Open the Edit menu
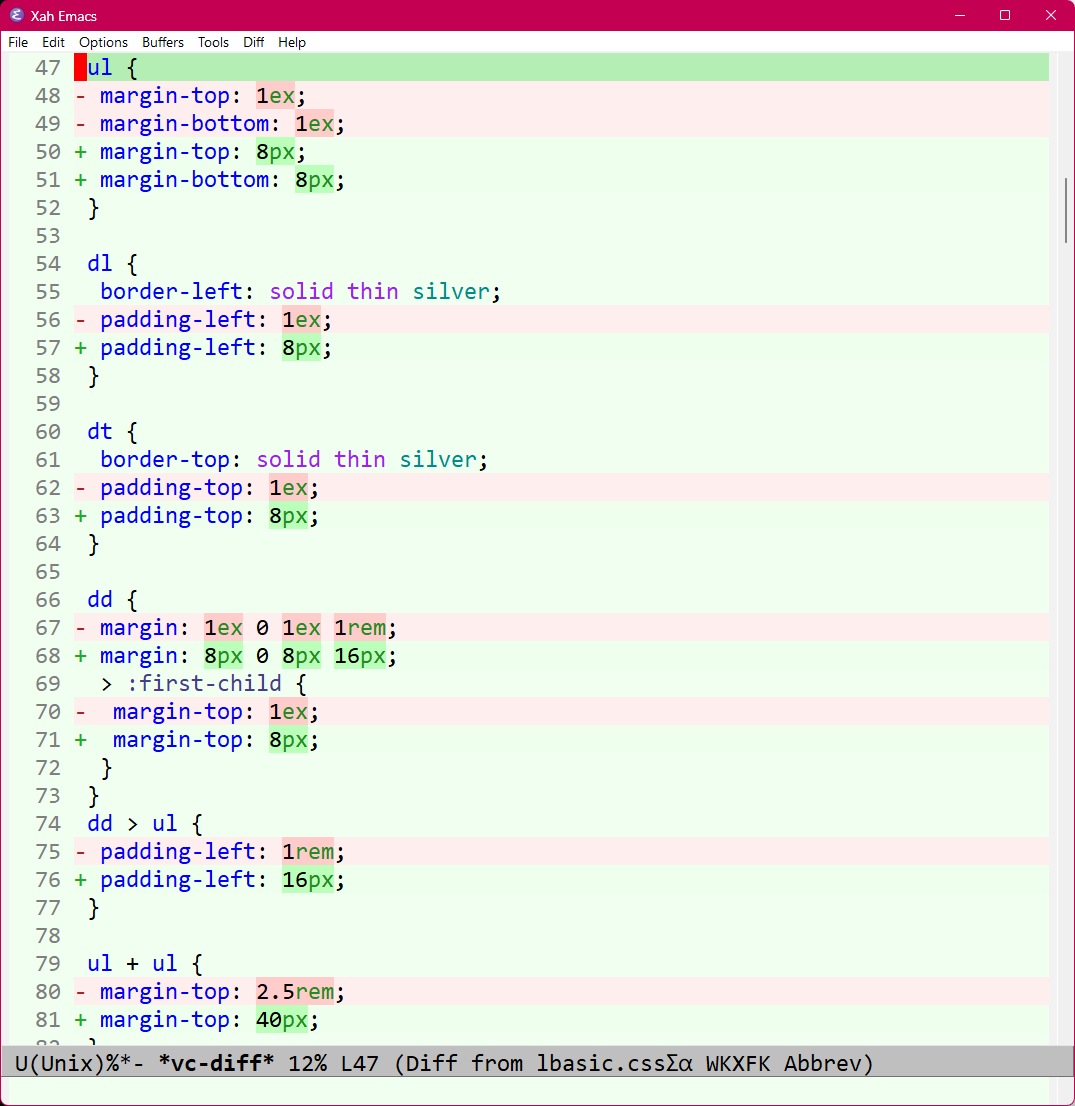This screenshot has width=1075, height=1106. click(53, 42)
